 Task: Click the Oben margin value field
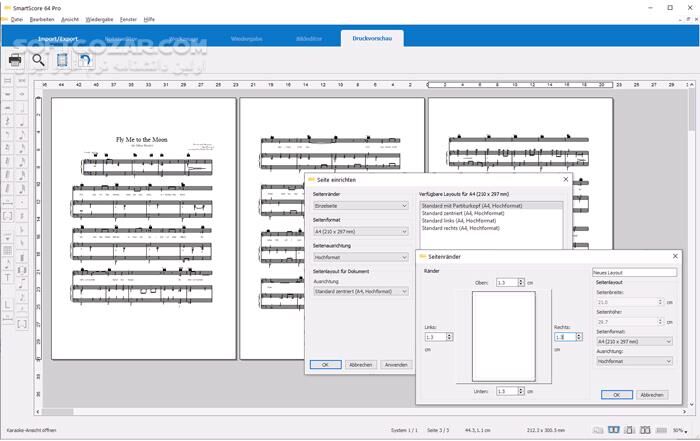[x=507, y=283]
